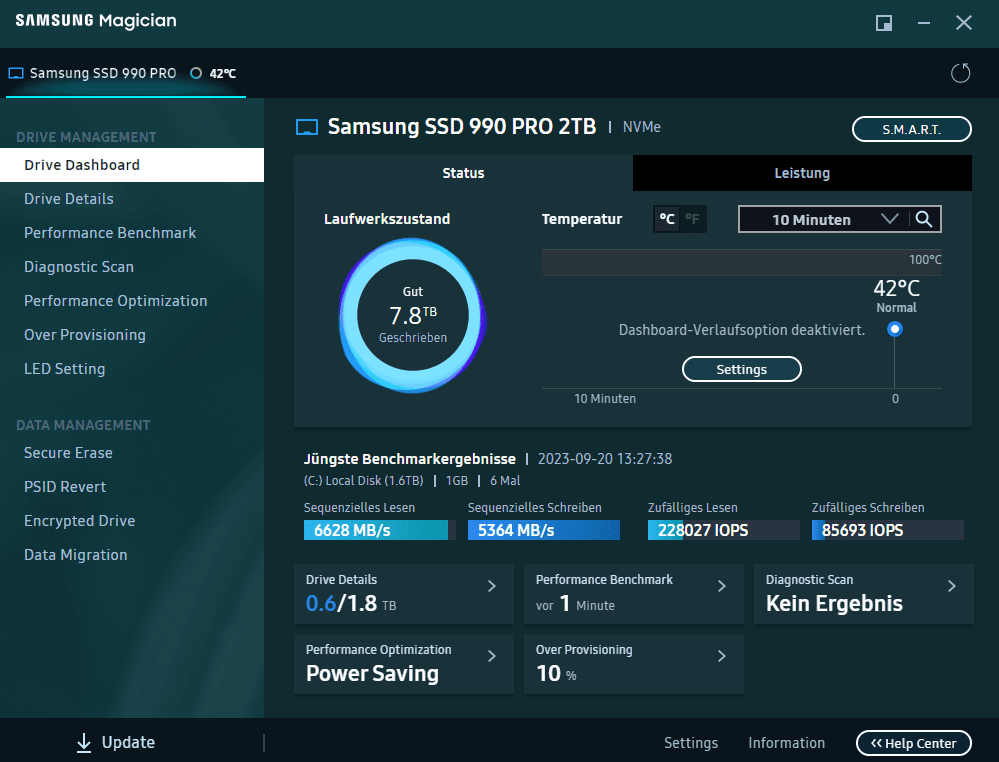Switch temperature unit to °C

pos(667,219)
